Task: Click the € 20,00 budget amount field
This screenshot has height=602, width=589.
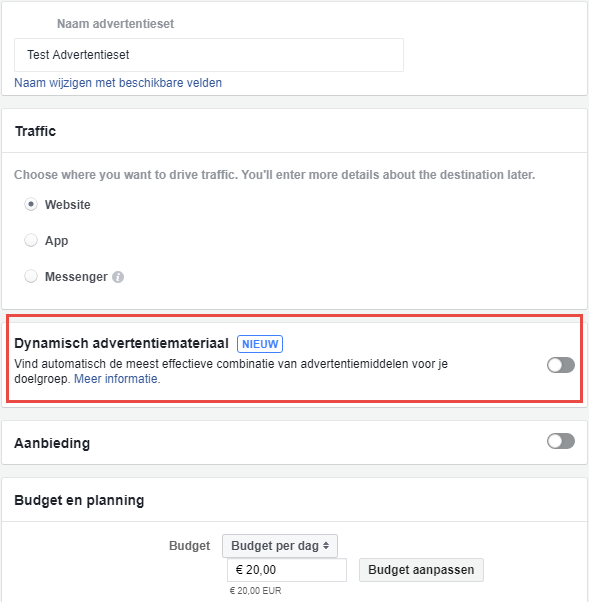Action: coord(287,570)
